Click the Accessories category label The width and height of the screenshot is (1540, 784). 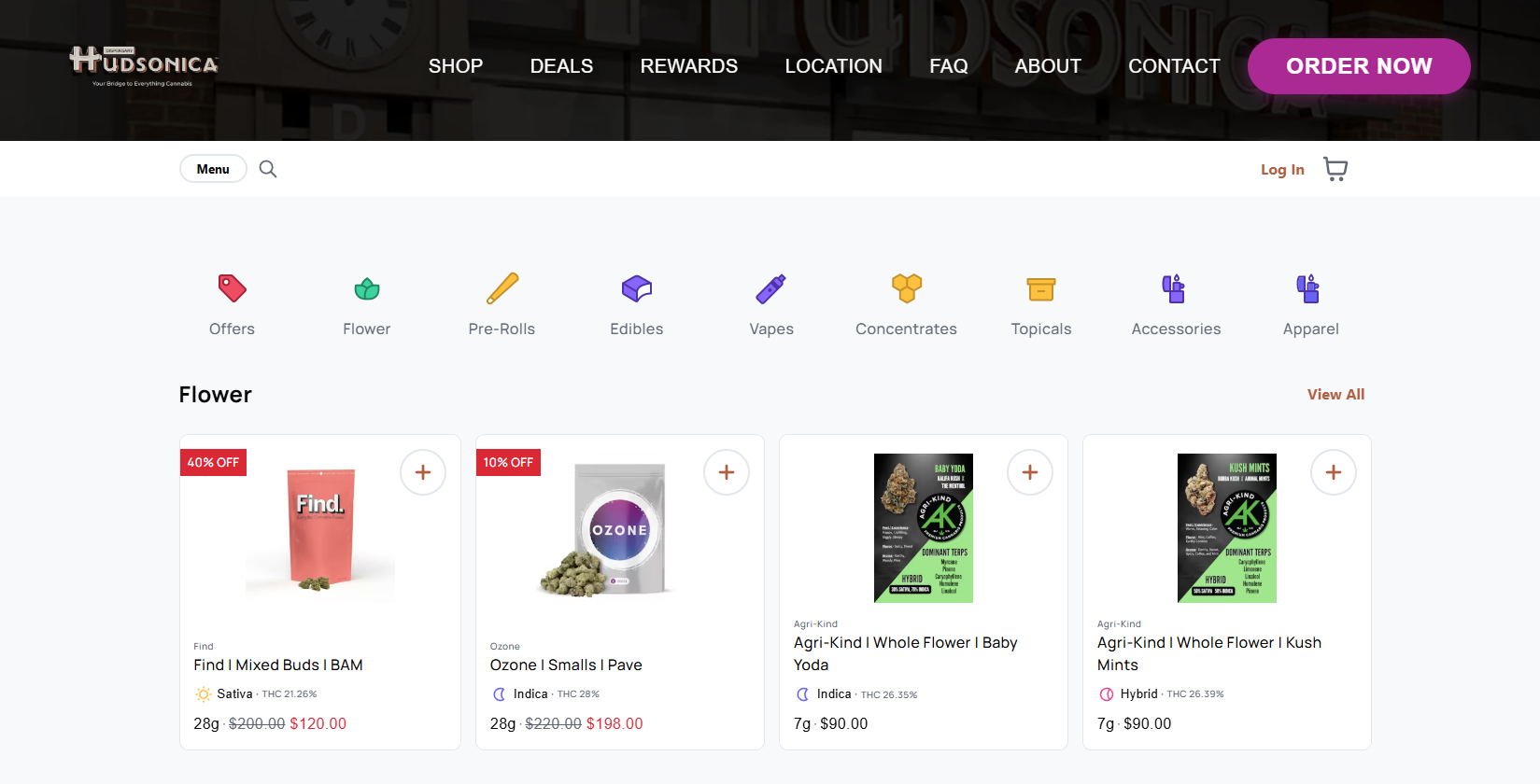(1177, 329)
